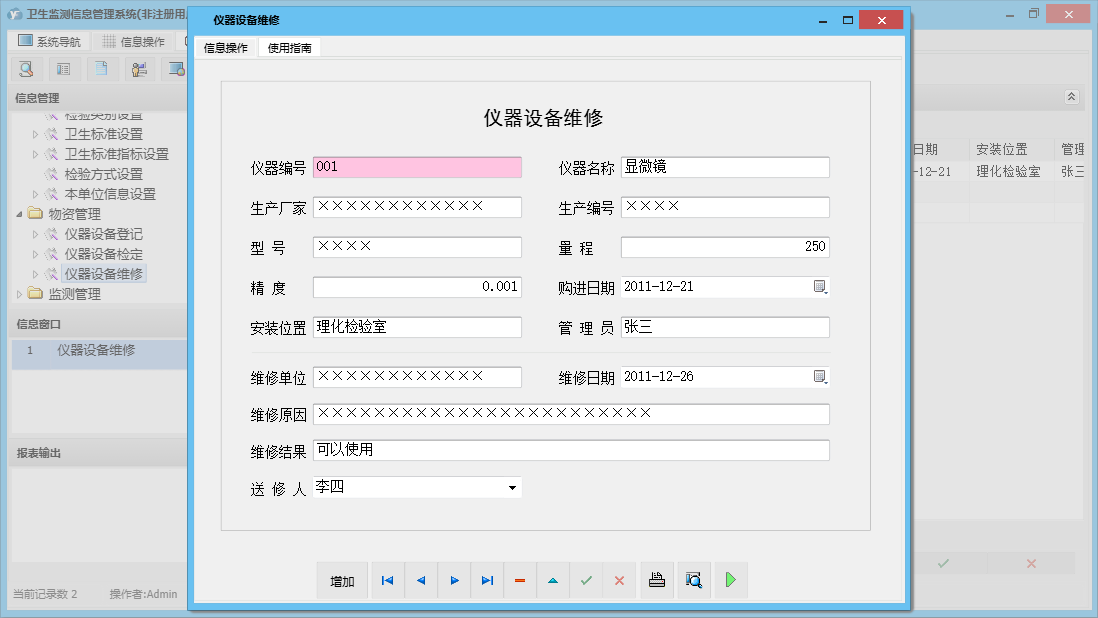Open print preview from the bottom toolbar
The image size is (1098, 618).
(694, 580)
